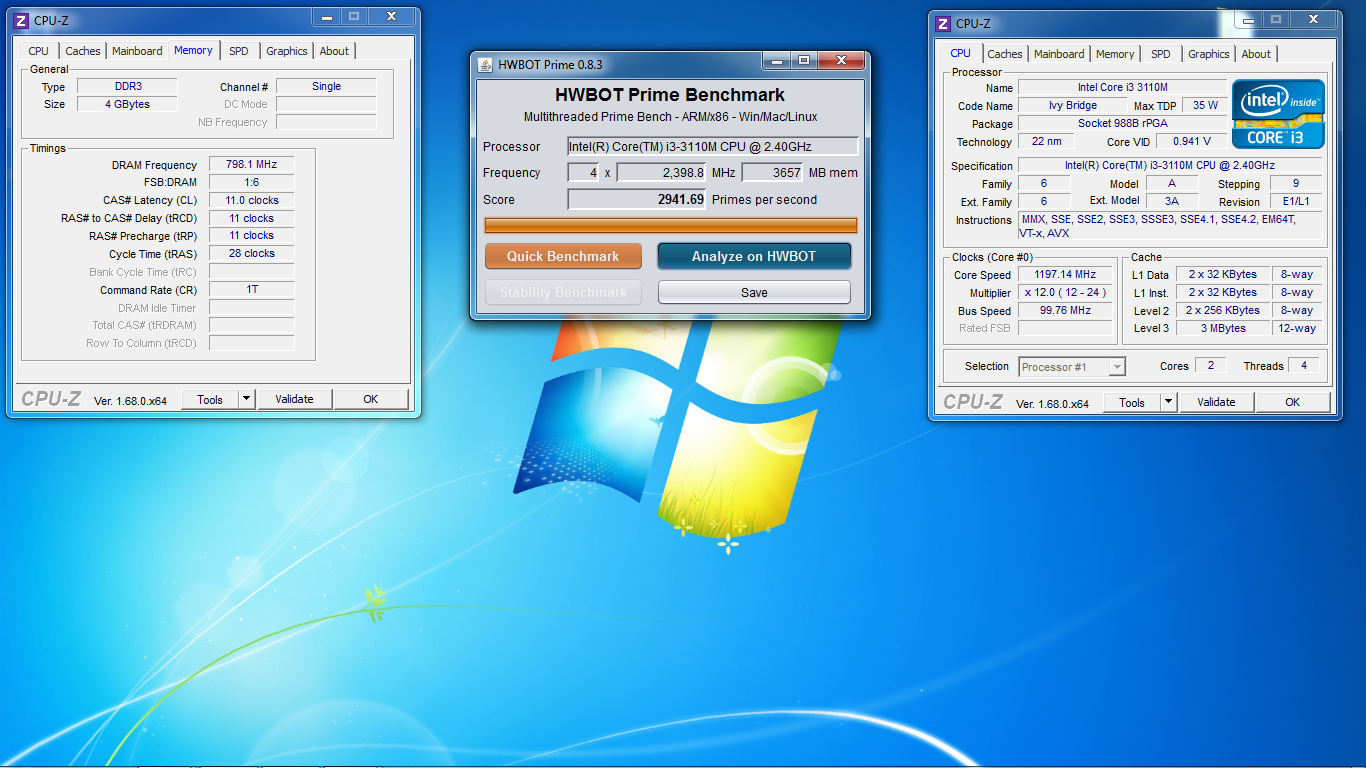Click OK button in left CPU-Z

(371, 399)
